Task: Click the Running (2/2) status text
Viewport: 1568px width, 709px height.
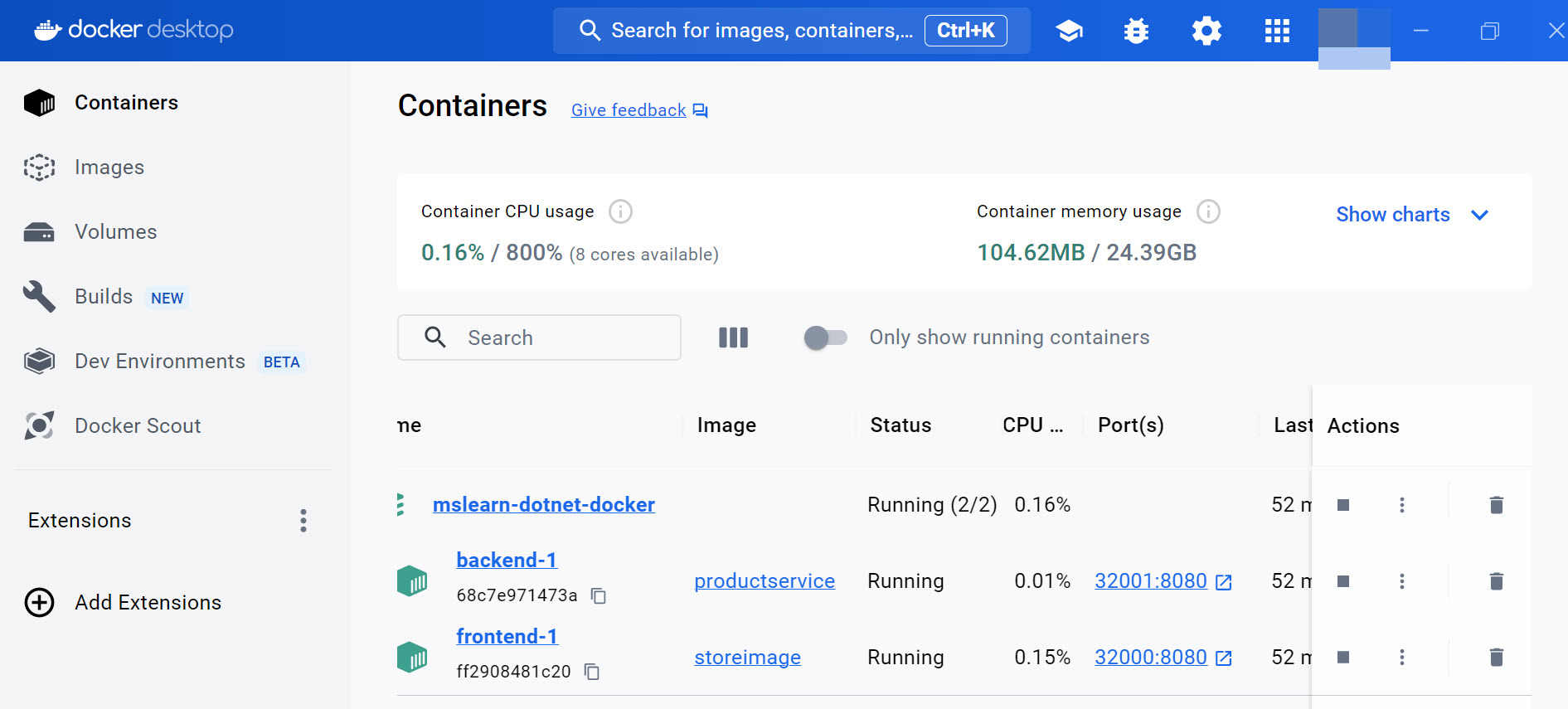Action: pos(932,505)
